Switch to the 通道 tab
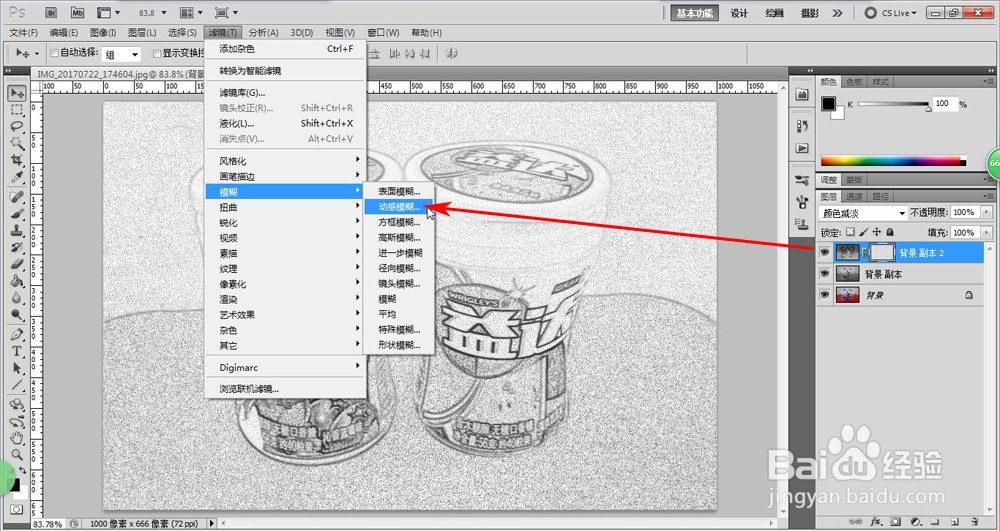The width and height of the screenshot is (1000, 531). pyautogui.click(x=855, y=196)
